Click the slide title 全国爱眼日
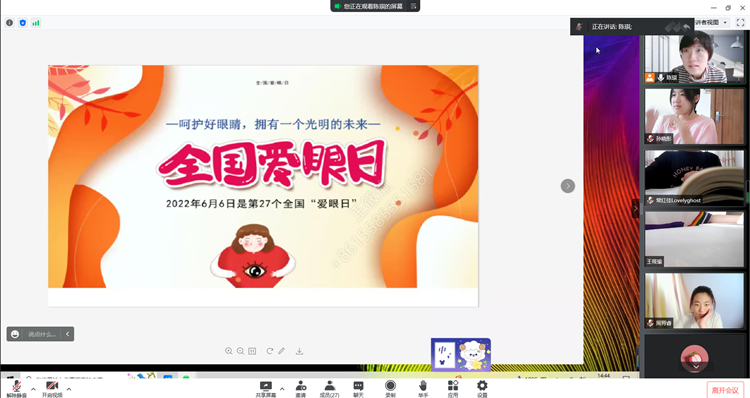Image resolution: width=750 pixels, height=398 pixels. 273,164
